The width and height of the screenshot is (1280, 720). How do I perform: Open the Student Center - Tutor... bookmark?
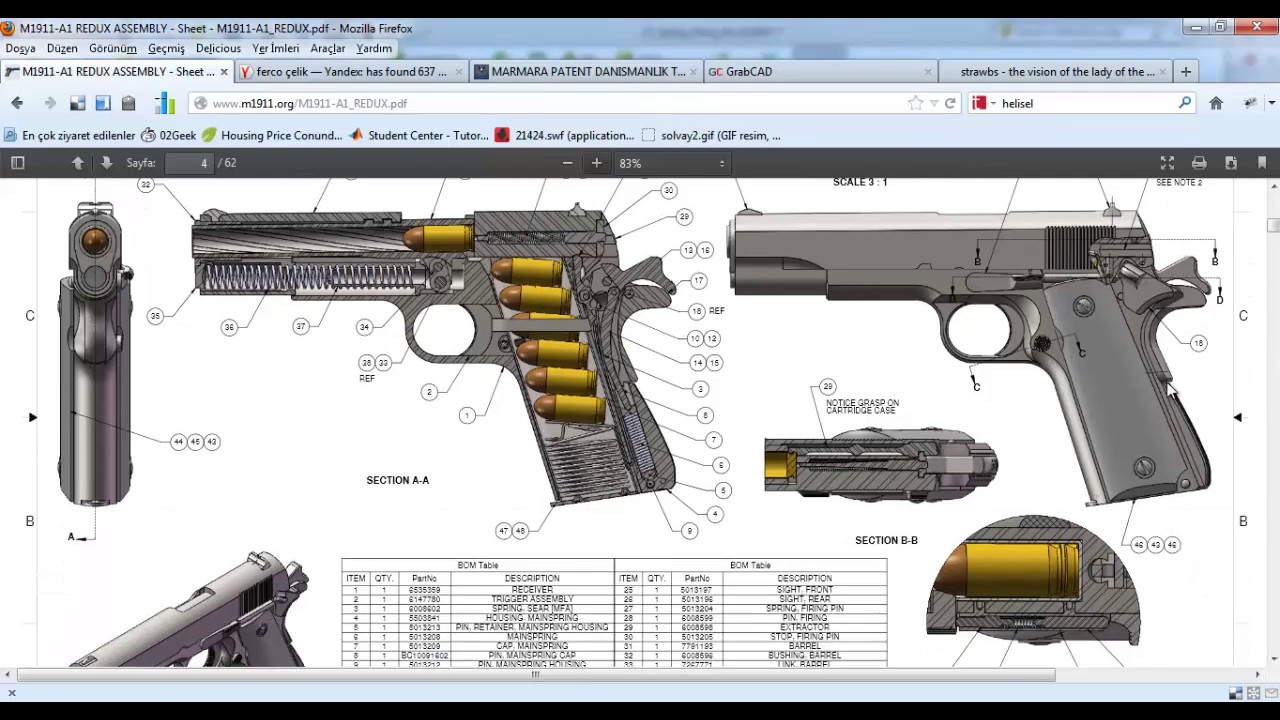(418, 135)
